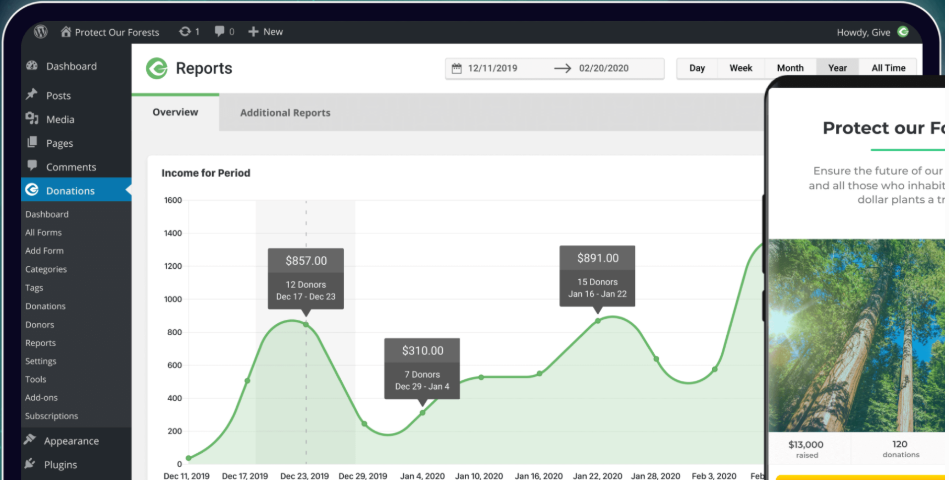This screenshot has height=480, width=949.
Task: Open Subscriptions in Donations submenu
Action: click(51, 416)
